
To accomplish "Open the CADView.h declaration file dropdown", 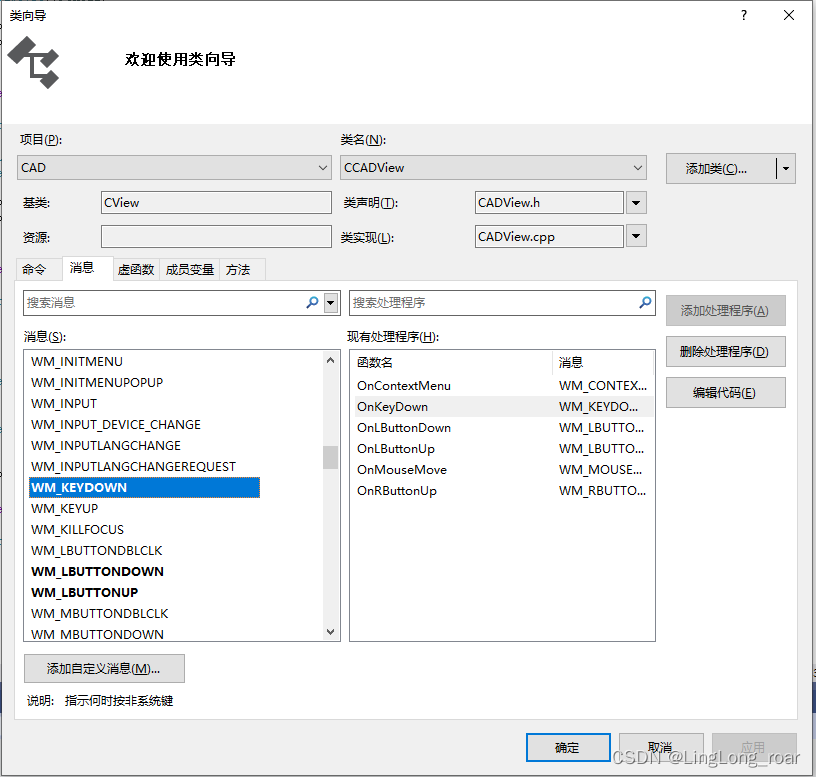I will [635, 202].
